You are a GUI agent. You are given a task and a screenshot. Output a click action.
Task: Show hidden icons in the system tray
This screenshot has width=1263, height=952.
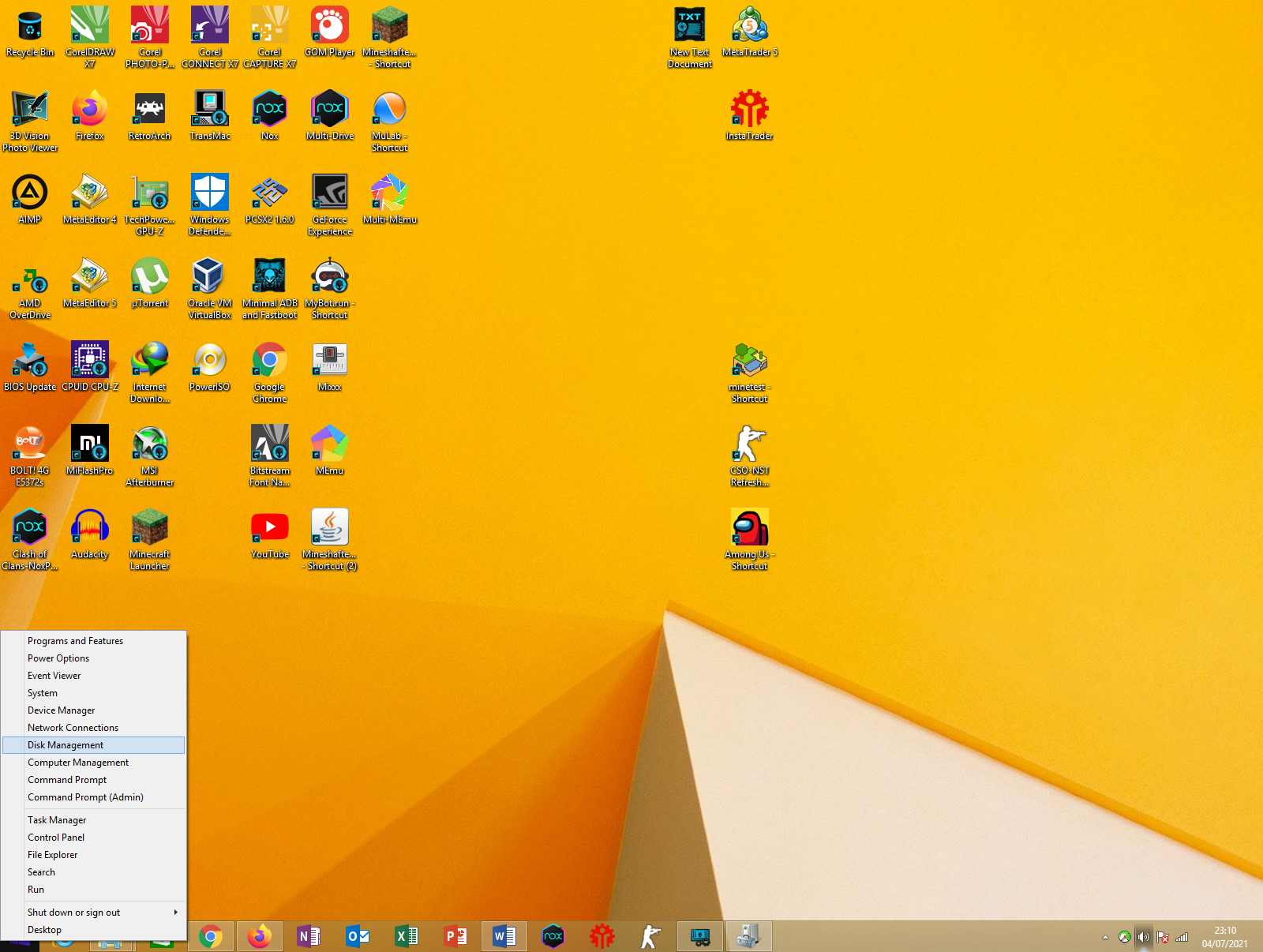[x=1105, y=937]
